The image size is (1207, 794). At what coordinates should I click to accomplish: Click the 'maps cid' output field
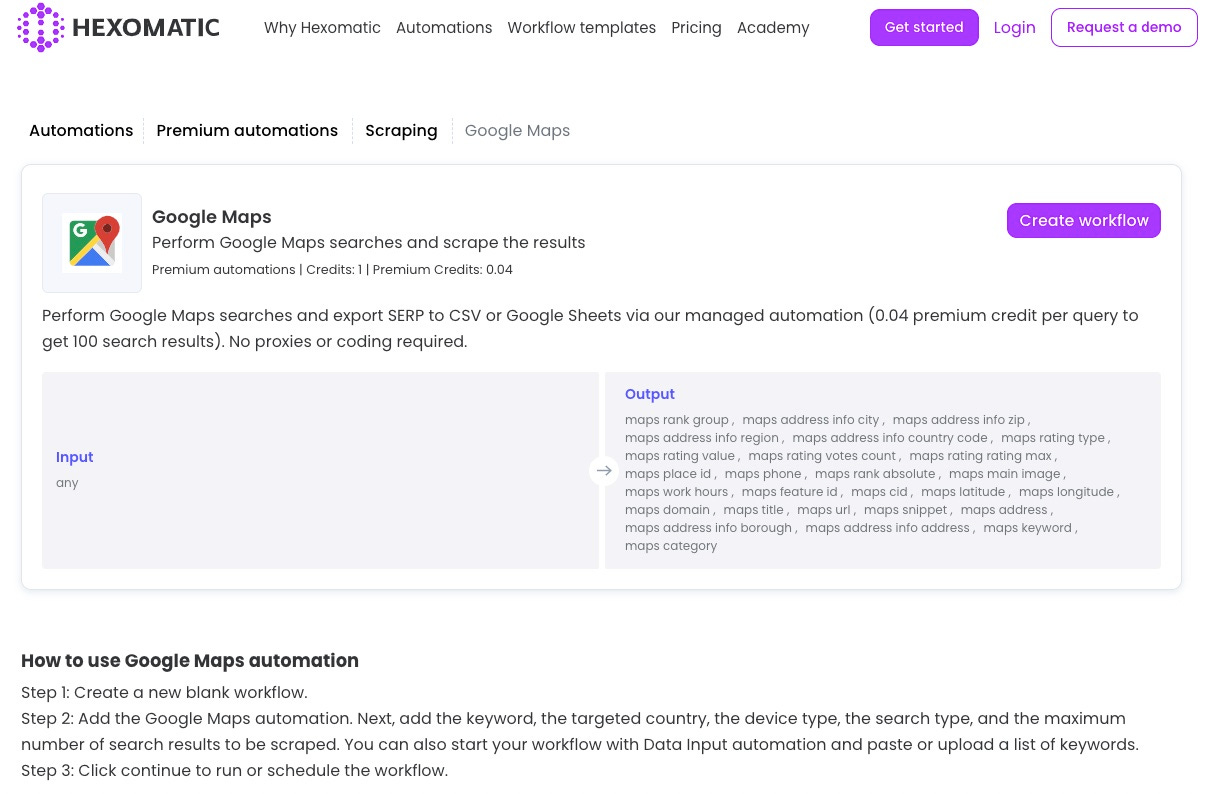[880, 492]
